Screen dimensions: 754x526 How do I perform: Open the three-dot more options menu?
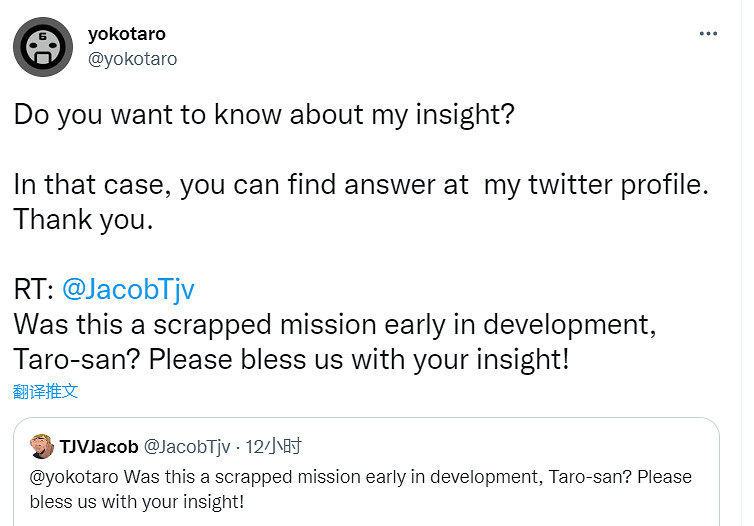pyautogui.click(x=708, y=33)
